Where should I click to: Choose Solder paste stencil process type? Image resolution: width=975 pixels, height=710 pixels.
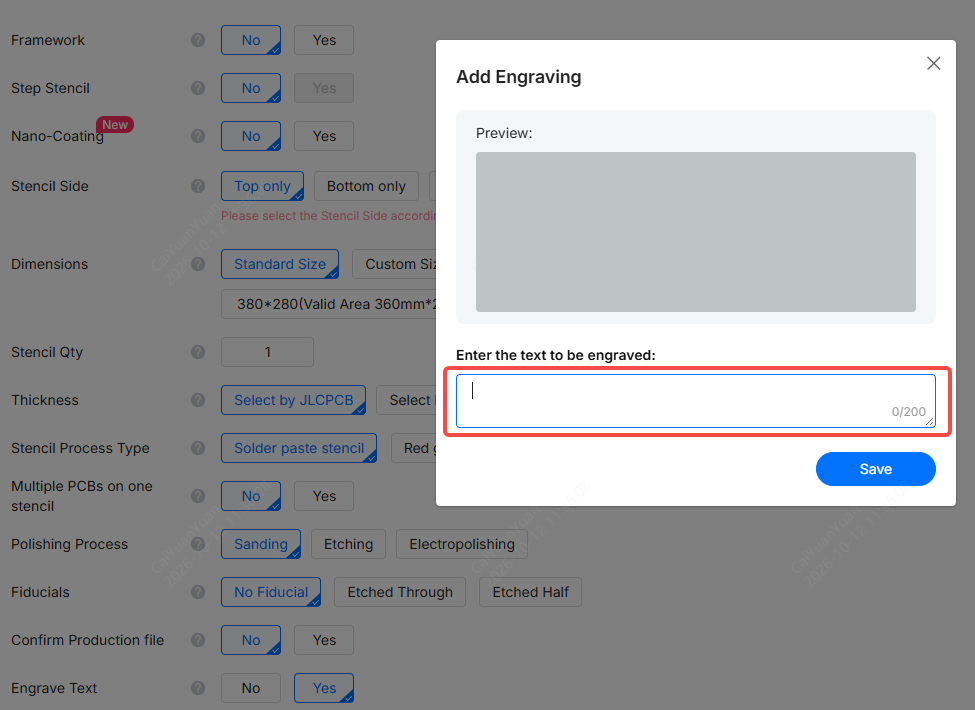point(299,448)
